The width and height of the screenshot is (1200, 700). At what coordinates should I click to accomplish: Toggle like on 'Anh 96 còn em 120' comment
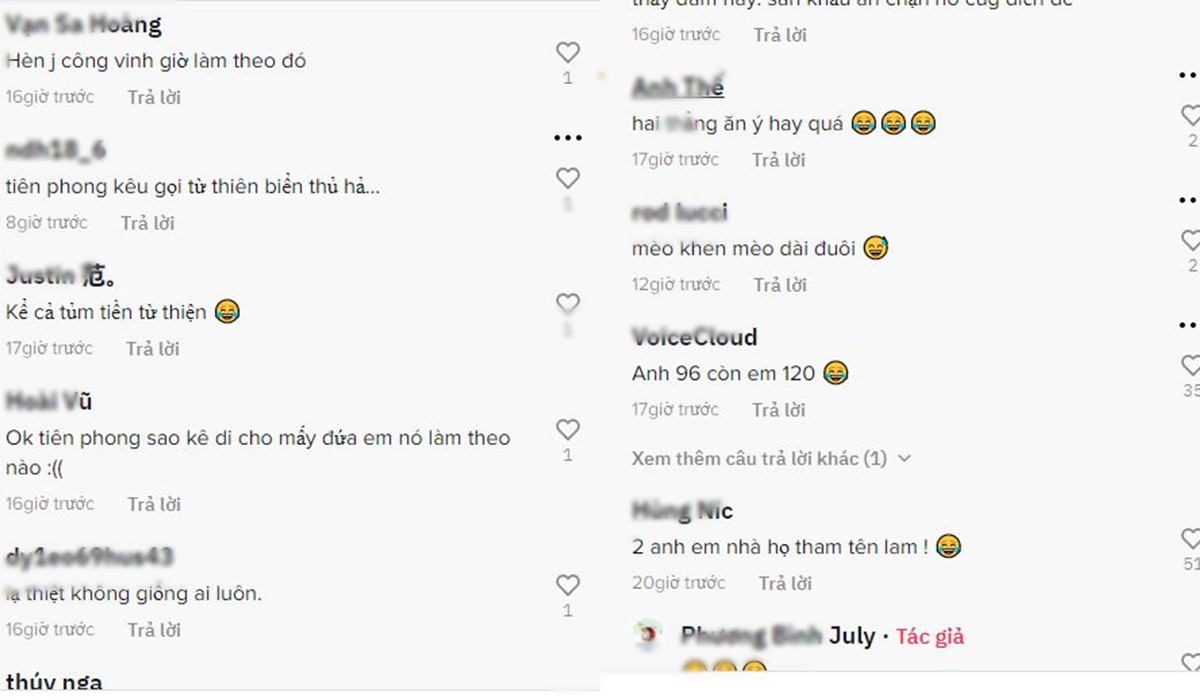pos(1190,365)
